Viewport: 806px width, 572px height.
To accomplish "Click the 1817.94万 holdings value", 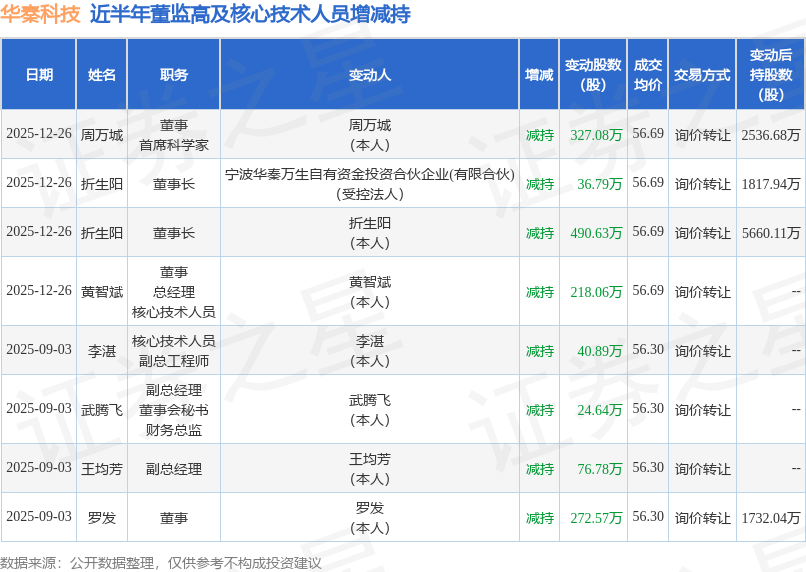I will pyautogui.click(x=771, y=184).
